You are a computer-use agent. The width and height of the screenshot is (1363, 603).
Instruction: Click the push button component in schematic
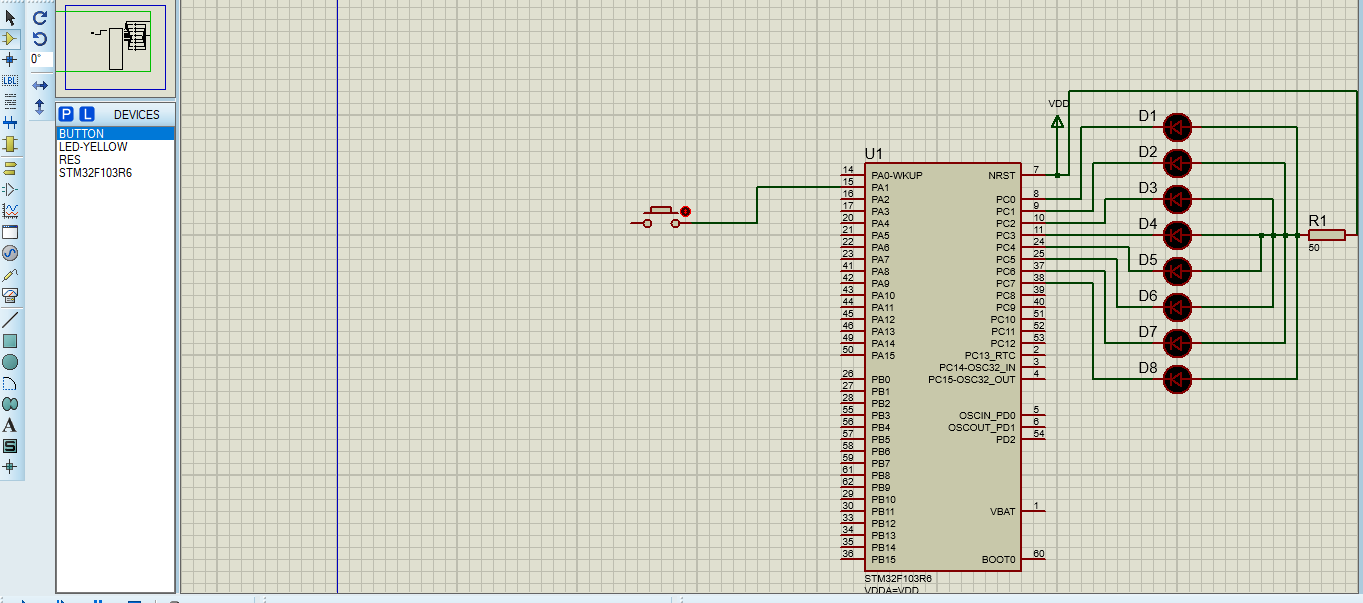point(661,217)
